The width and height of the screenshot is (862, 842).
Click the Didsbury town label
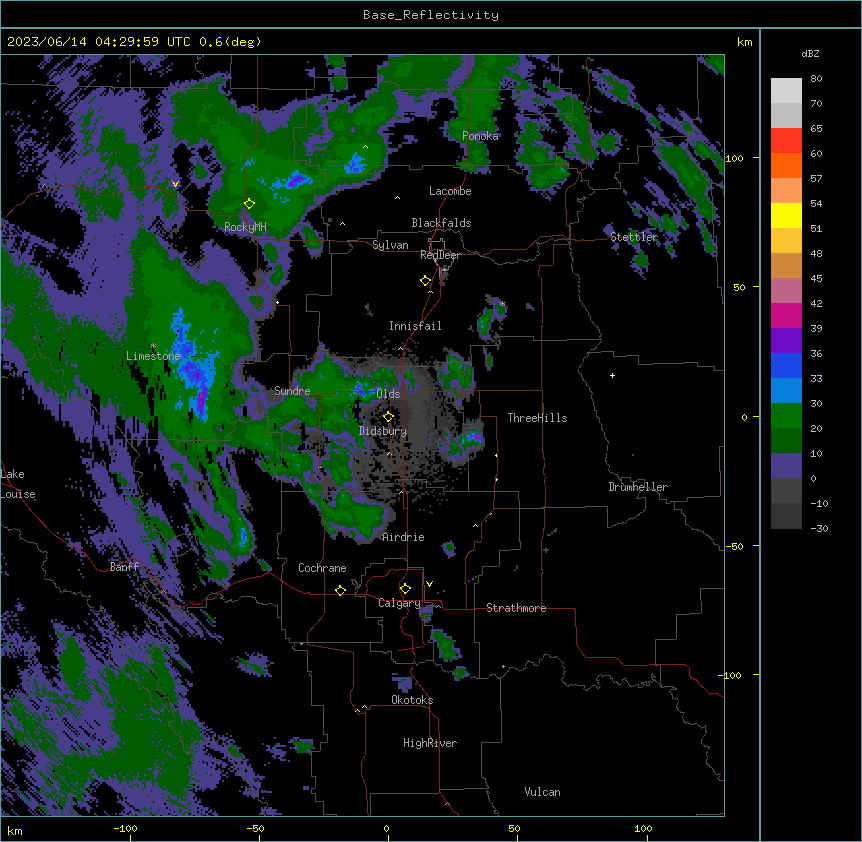pos(383,431)
